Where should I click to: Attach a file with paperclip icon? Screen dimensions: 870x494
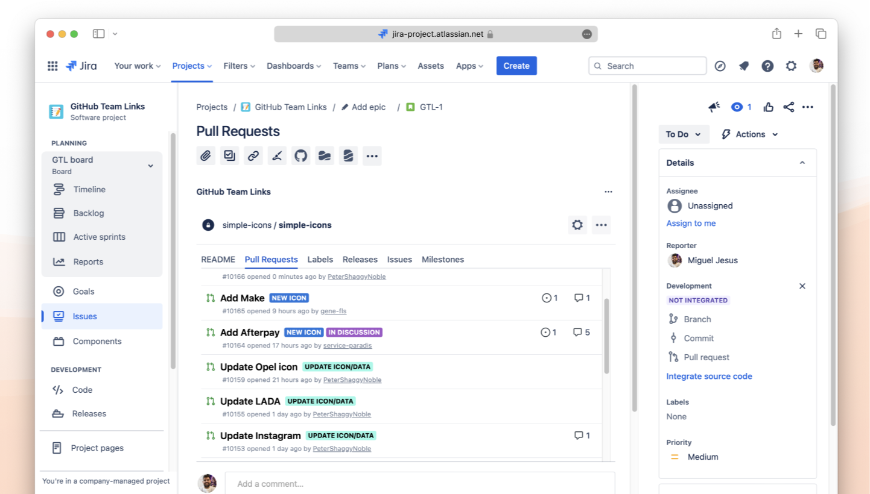[206, 156]
